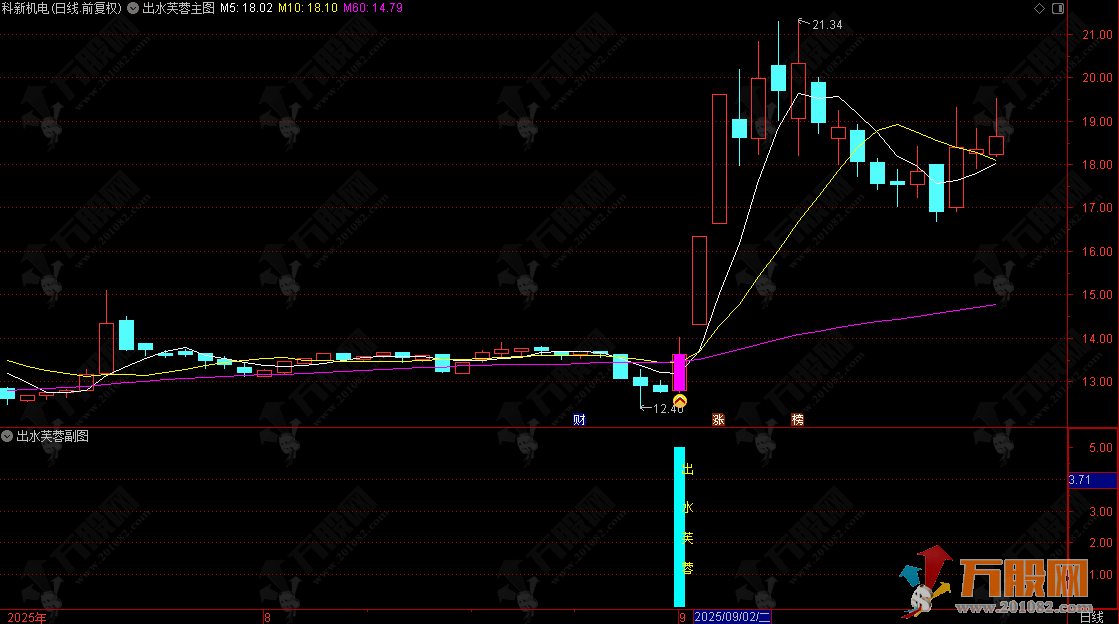Click the 13.00 price axis label
The width and height of the screenshot is (1119, 624).
point(1098,382)
